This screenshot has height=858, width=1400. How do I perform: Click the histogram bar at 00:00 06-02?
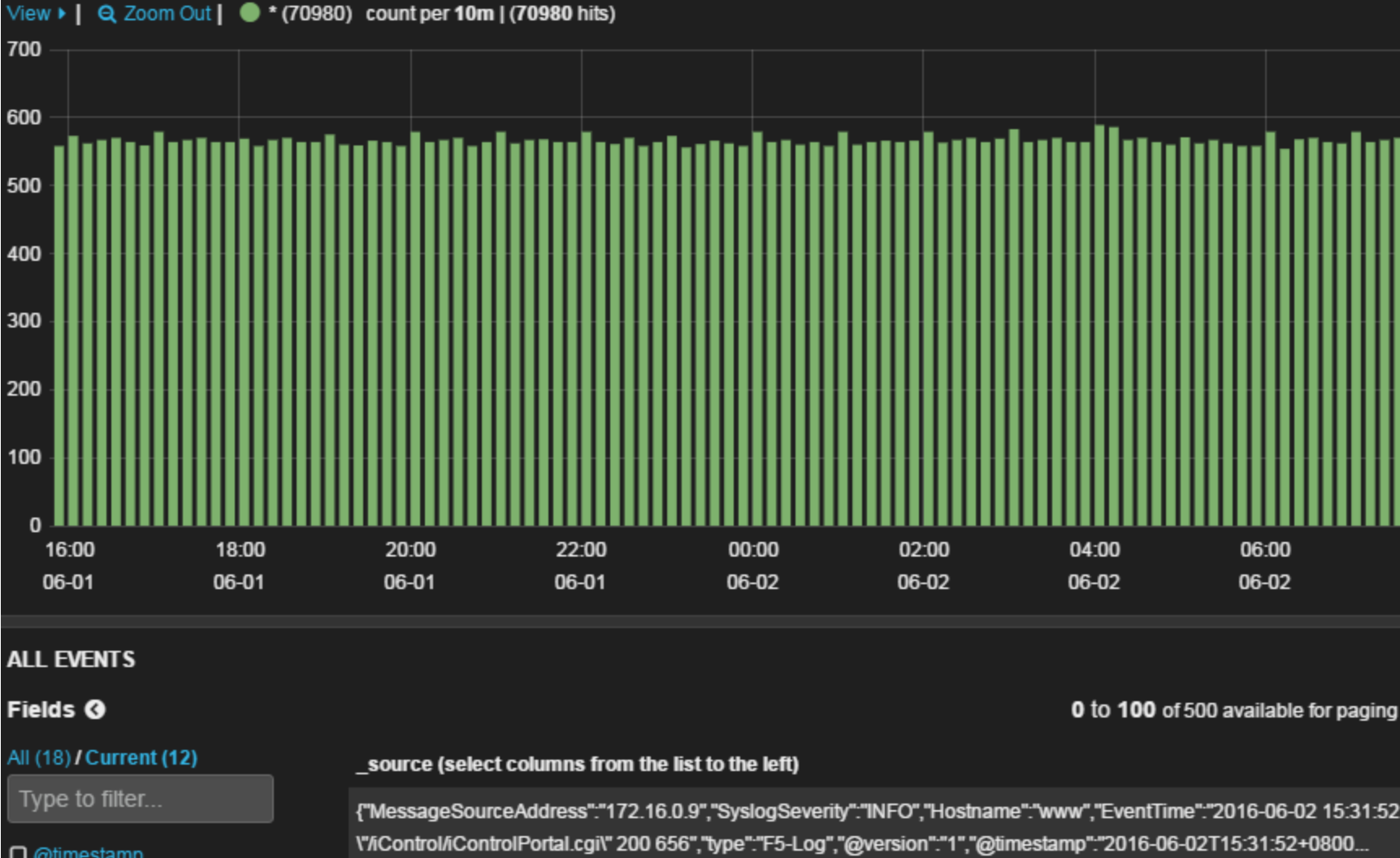click(x=757, y=328)
